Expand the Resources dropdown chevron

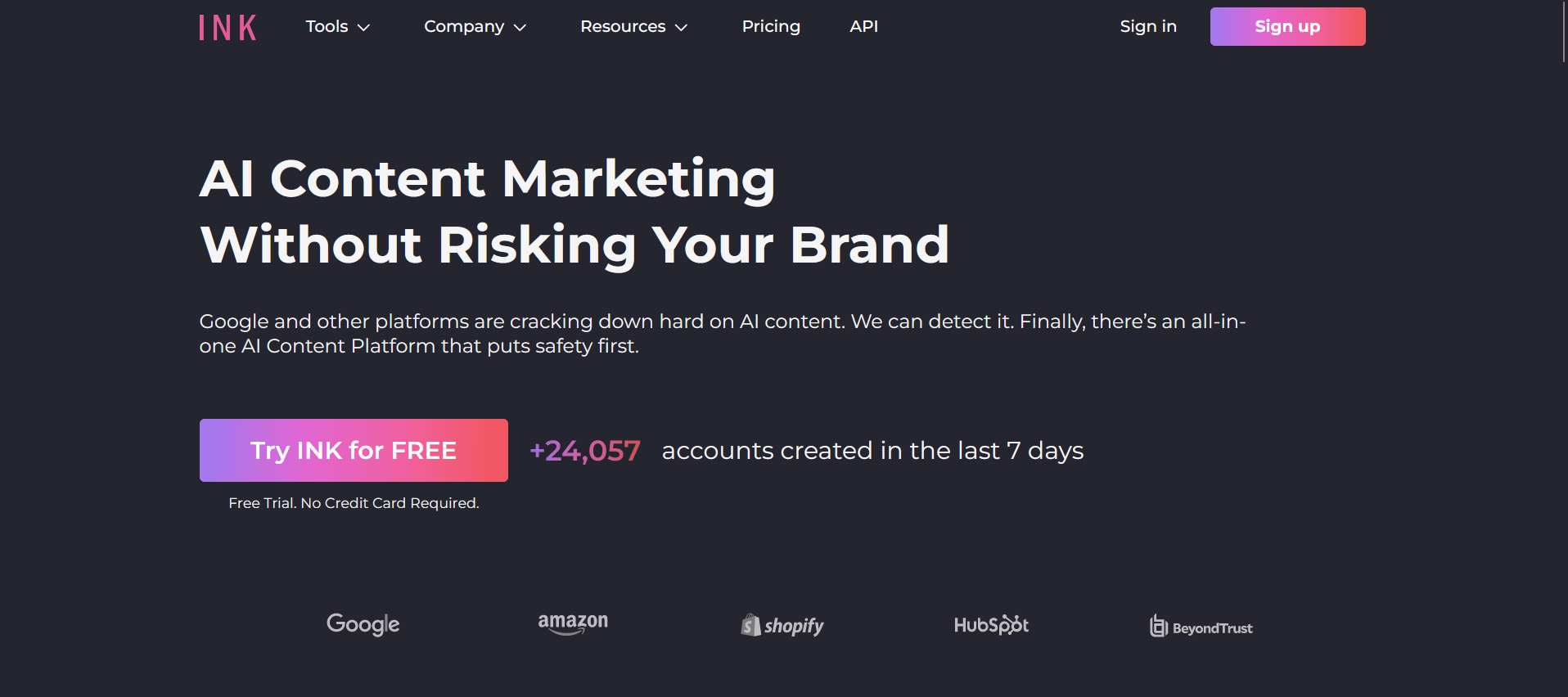click(x=681, y=28)
